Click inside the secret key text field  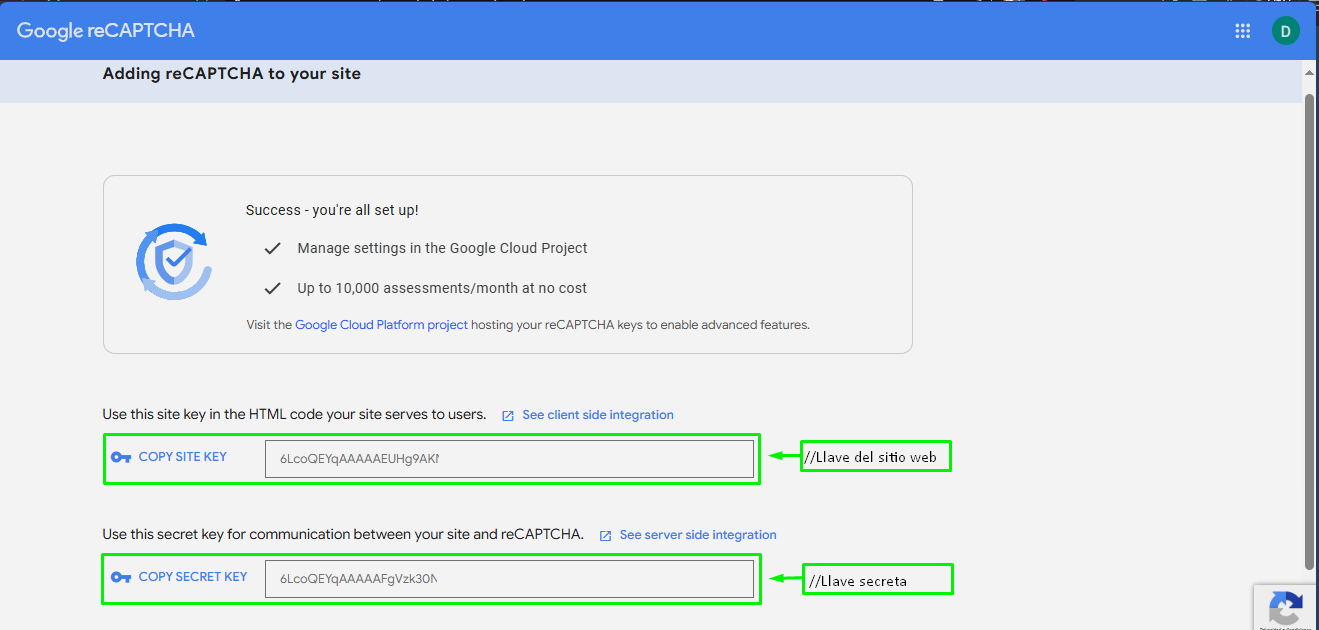click(508, 579)
